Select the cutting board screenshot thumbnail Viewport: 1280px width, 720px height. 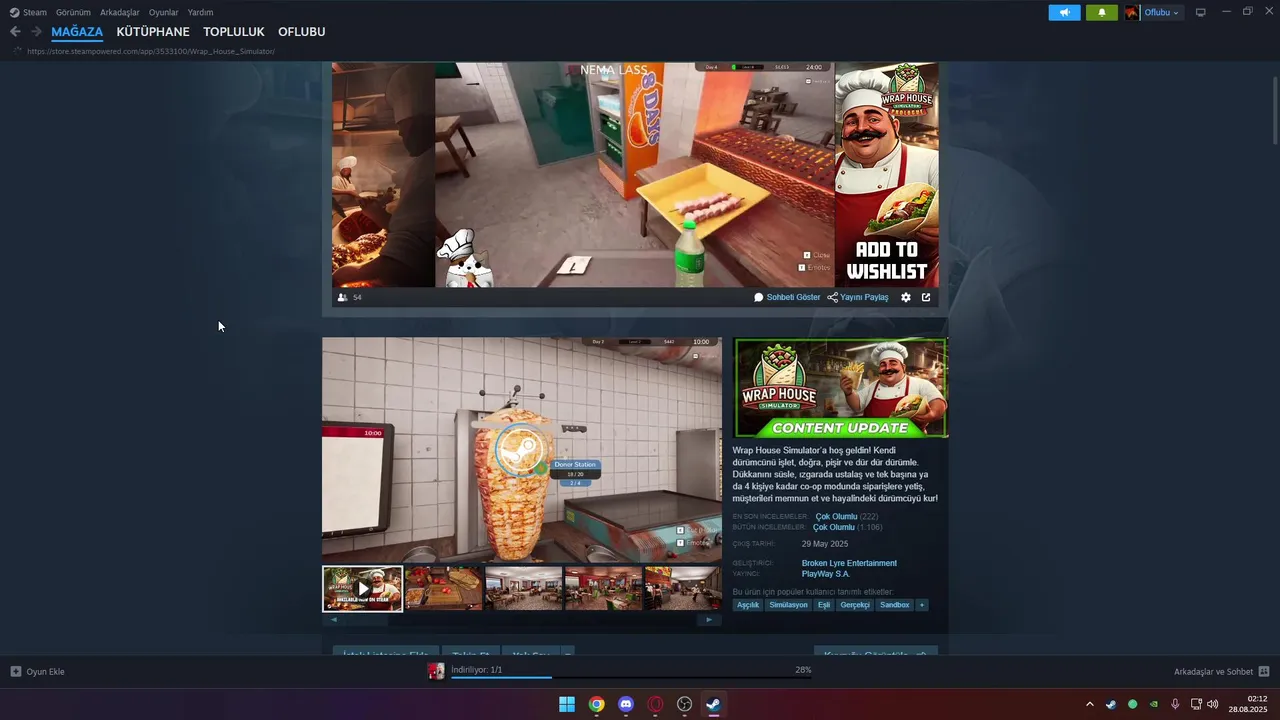click(x=443, y=588)
